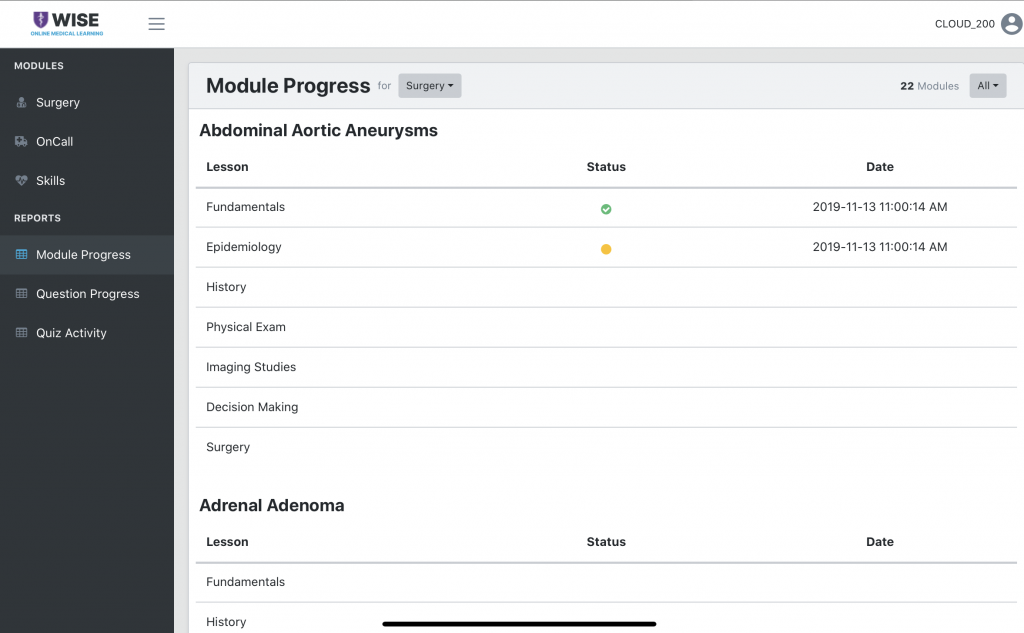The image size is (1024, 633).
Task: Open the All modules filter dropdown
Action: click(987, 86)
